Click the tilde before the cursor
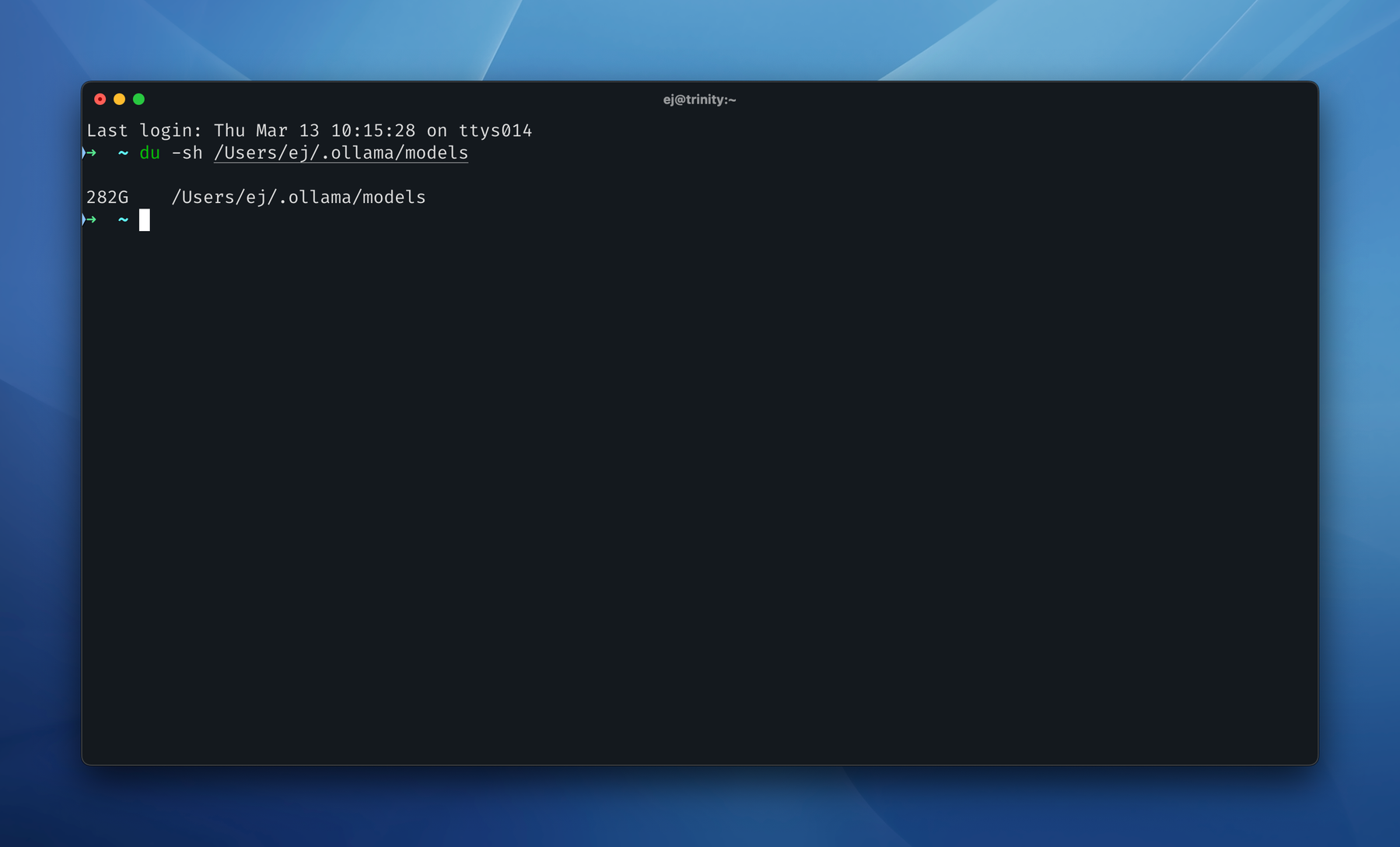This screenshot has width=1400, height=847. point(123,220)
